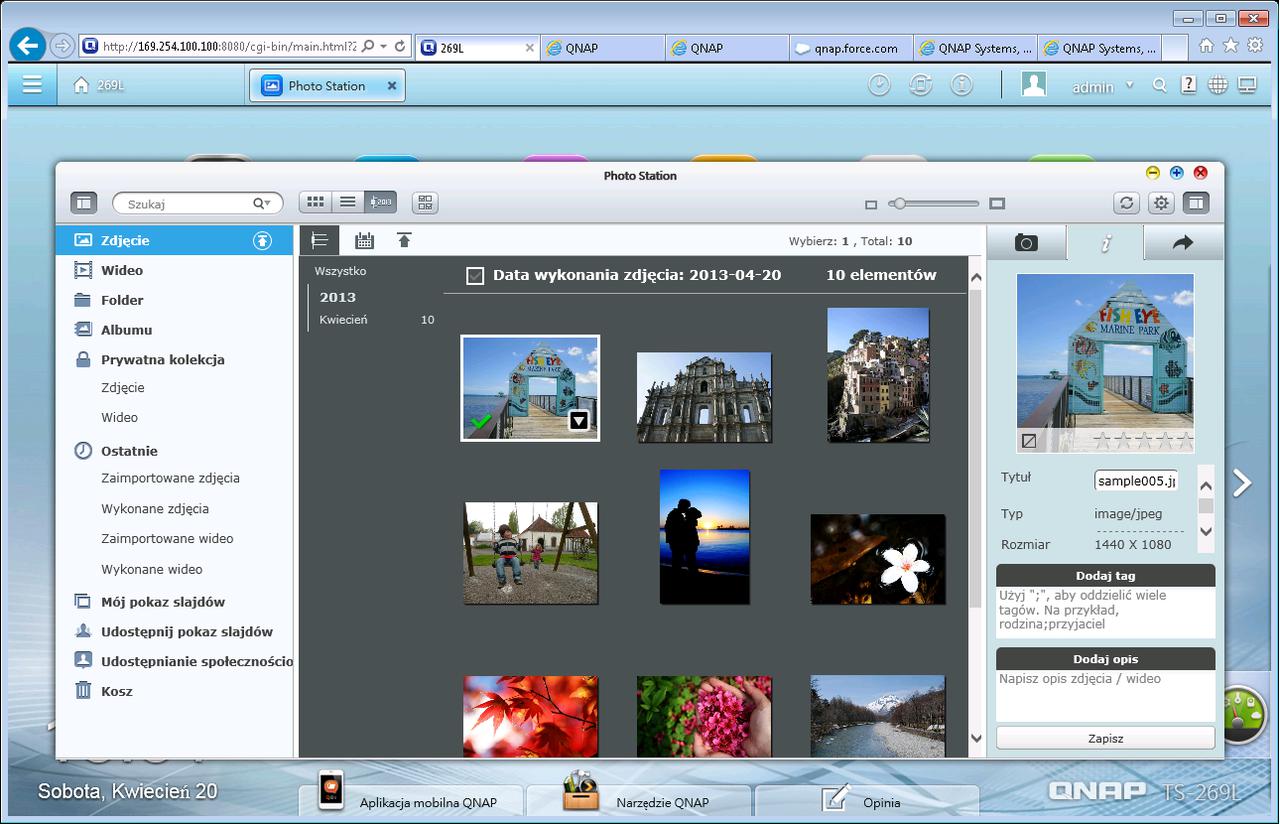Click next desktop page arrow
Screen dimensions: 1280x824
[1242, 483]
